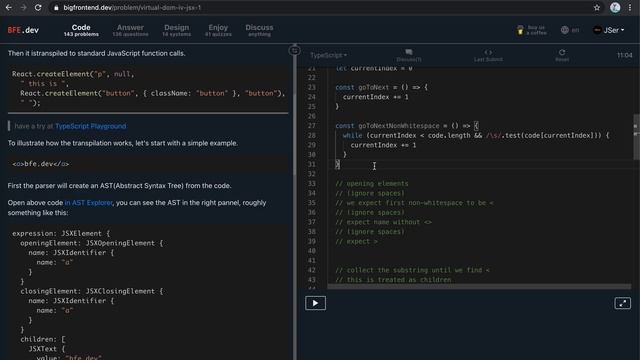Screen dimensions: 640x360
Task: Click the address bar URL
Action: [132, 7]
